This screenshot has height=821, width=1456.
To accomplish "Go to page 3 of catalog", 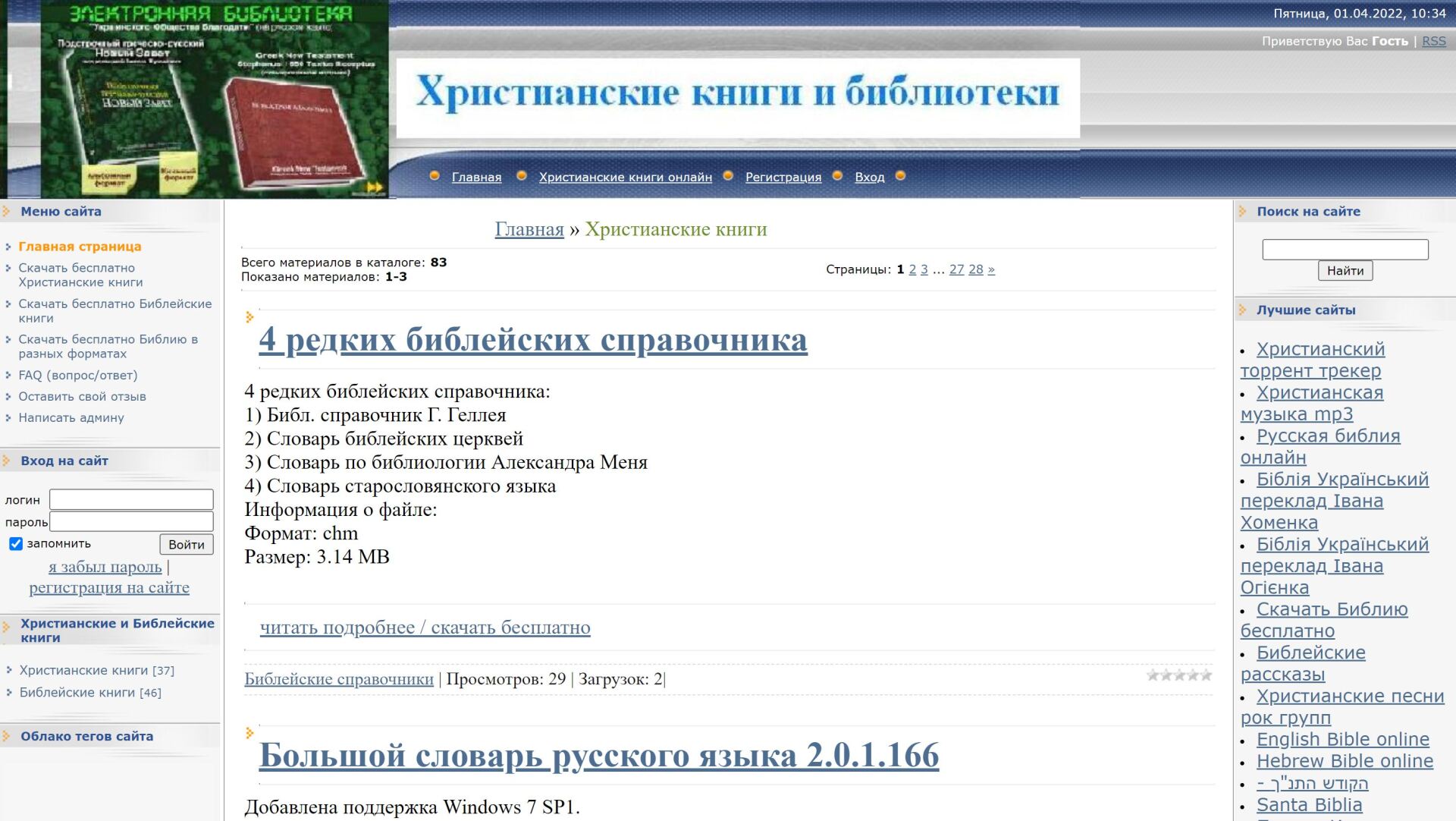I will (x=924, y=269).
